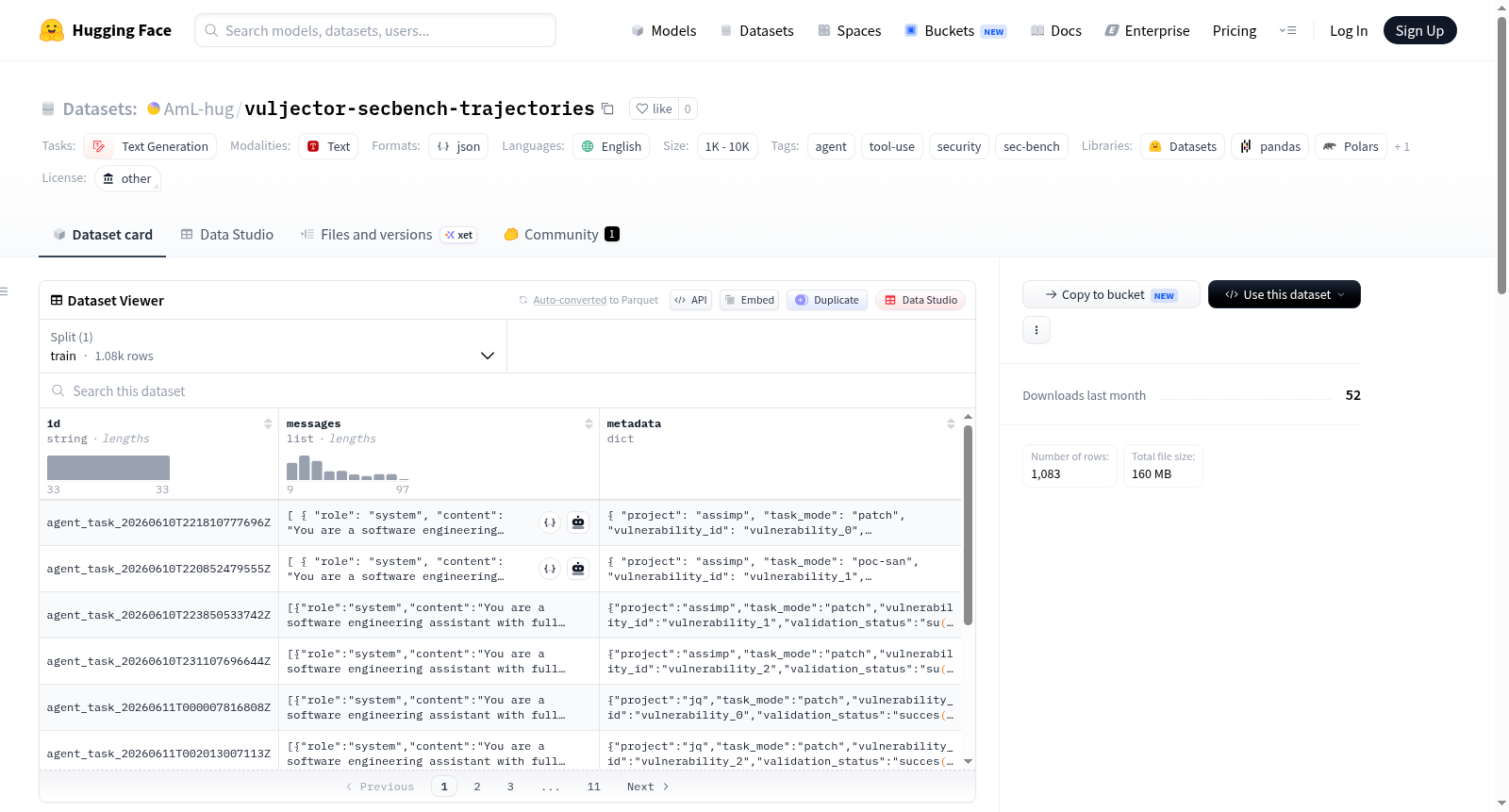The height and width of the screenshot is (812, 1509).
Task: Click the security tag
Action: pyautogui.click(x=959, y=146)
